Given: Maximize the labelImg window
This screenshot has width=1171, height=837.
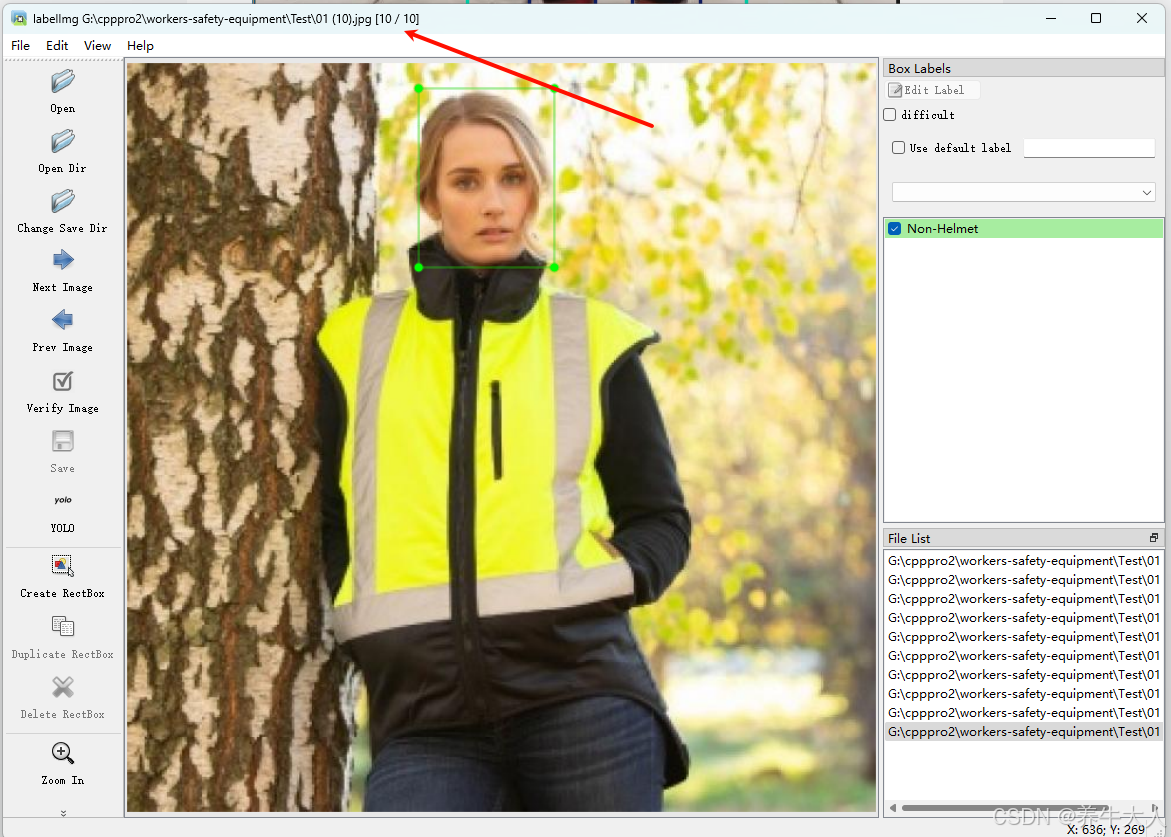Looking at the screenshot, I should [1096, 18].
